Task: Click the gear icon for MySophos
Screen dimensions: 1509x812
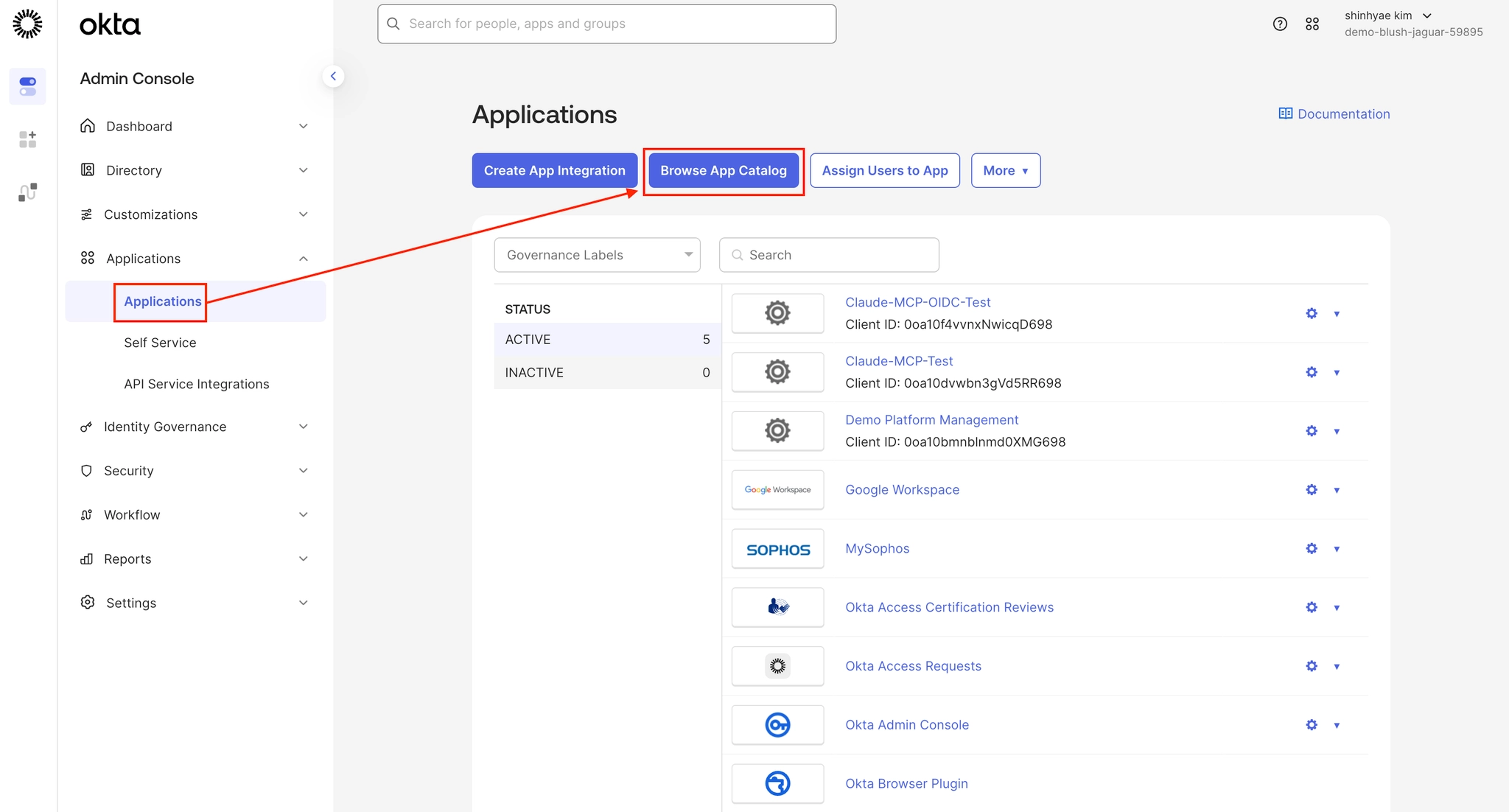Action: click(1312, 548)
